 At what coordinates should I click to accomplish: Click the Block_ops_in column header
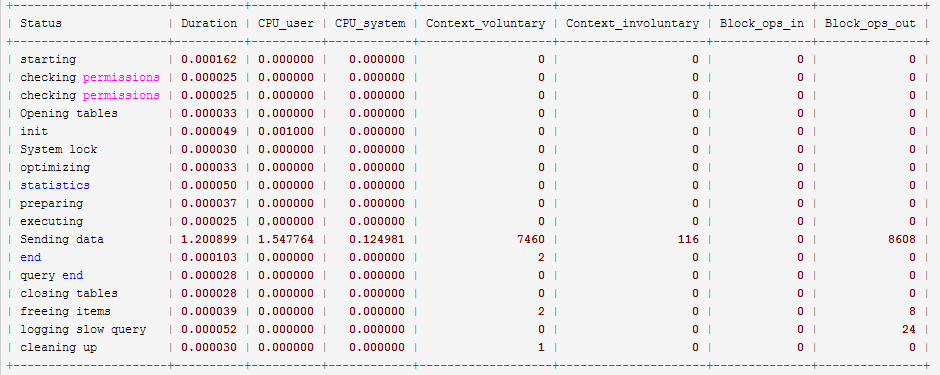coord(762,24)
